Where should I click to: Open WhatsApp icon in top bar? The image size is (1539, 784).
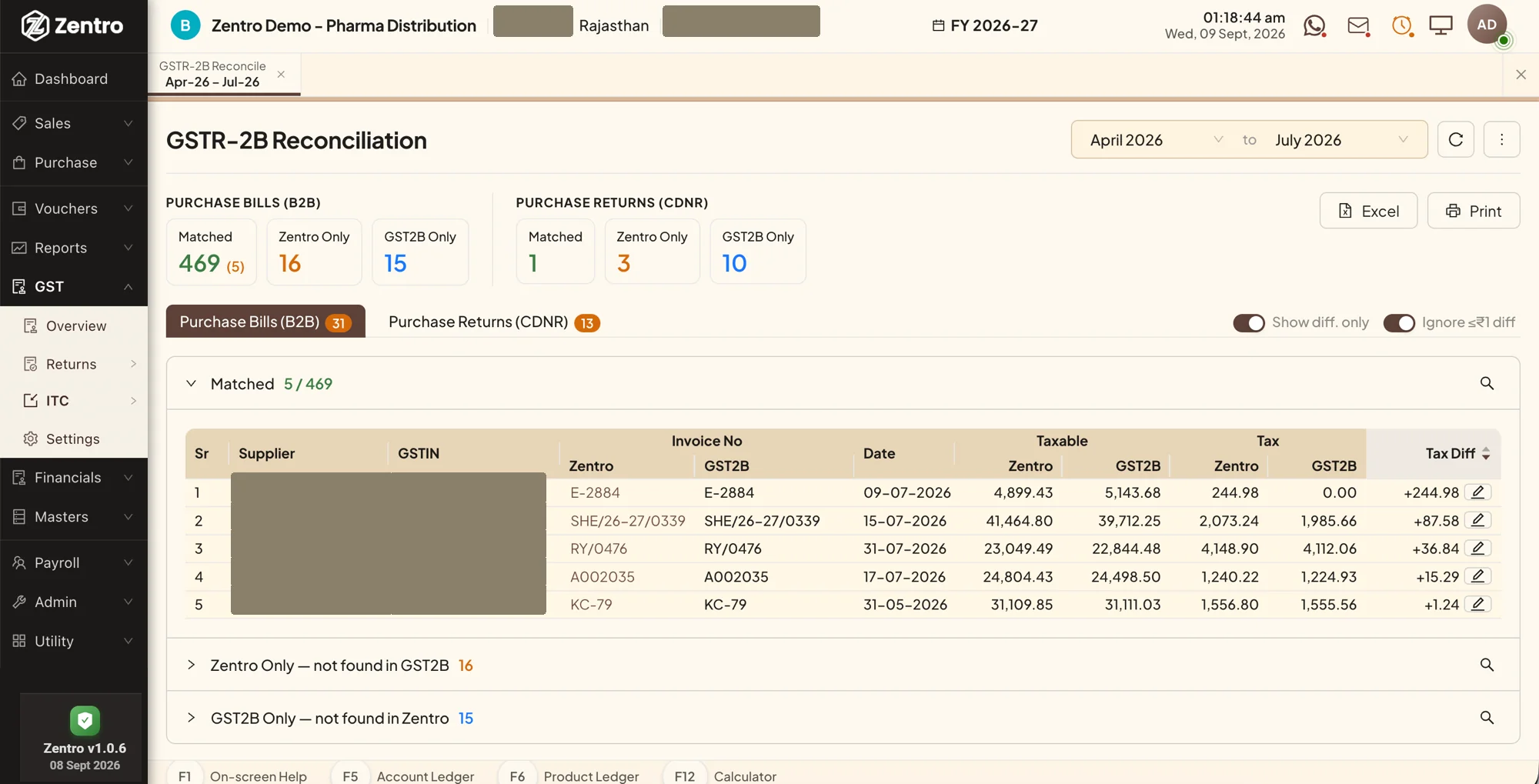pos(1314,25)
